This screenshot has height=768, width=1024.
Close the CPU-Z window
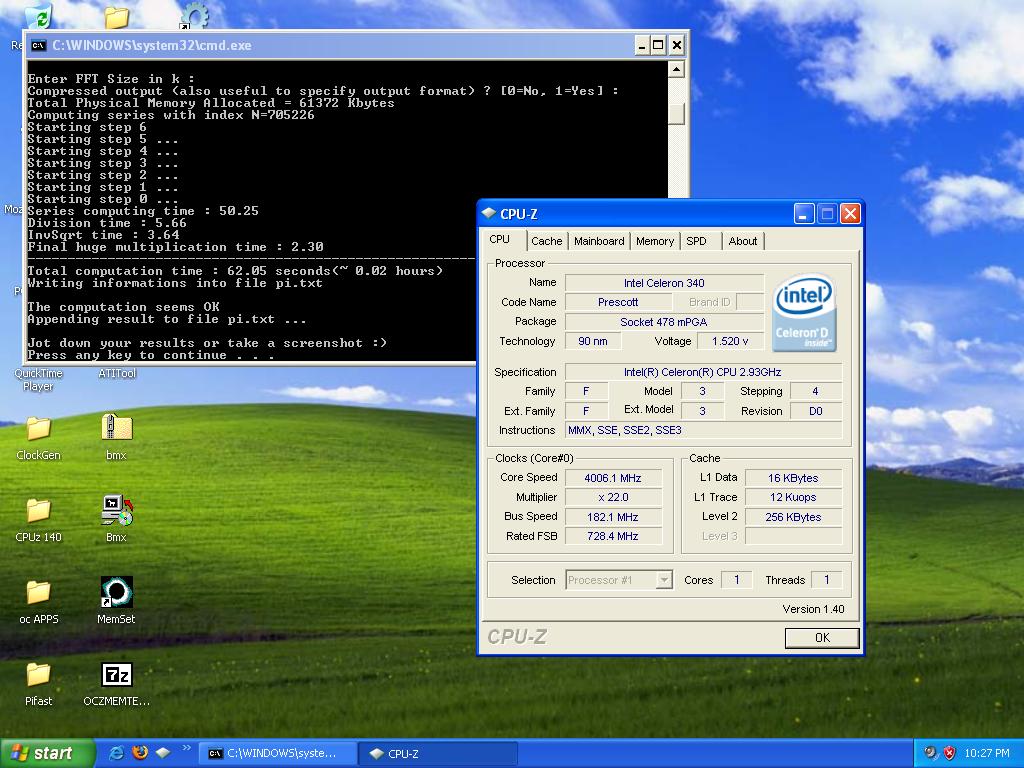coord(850,214)
